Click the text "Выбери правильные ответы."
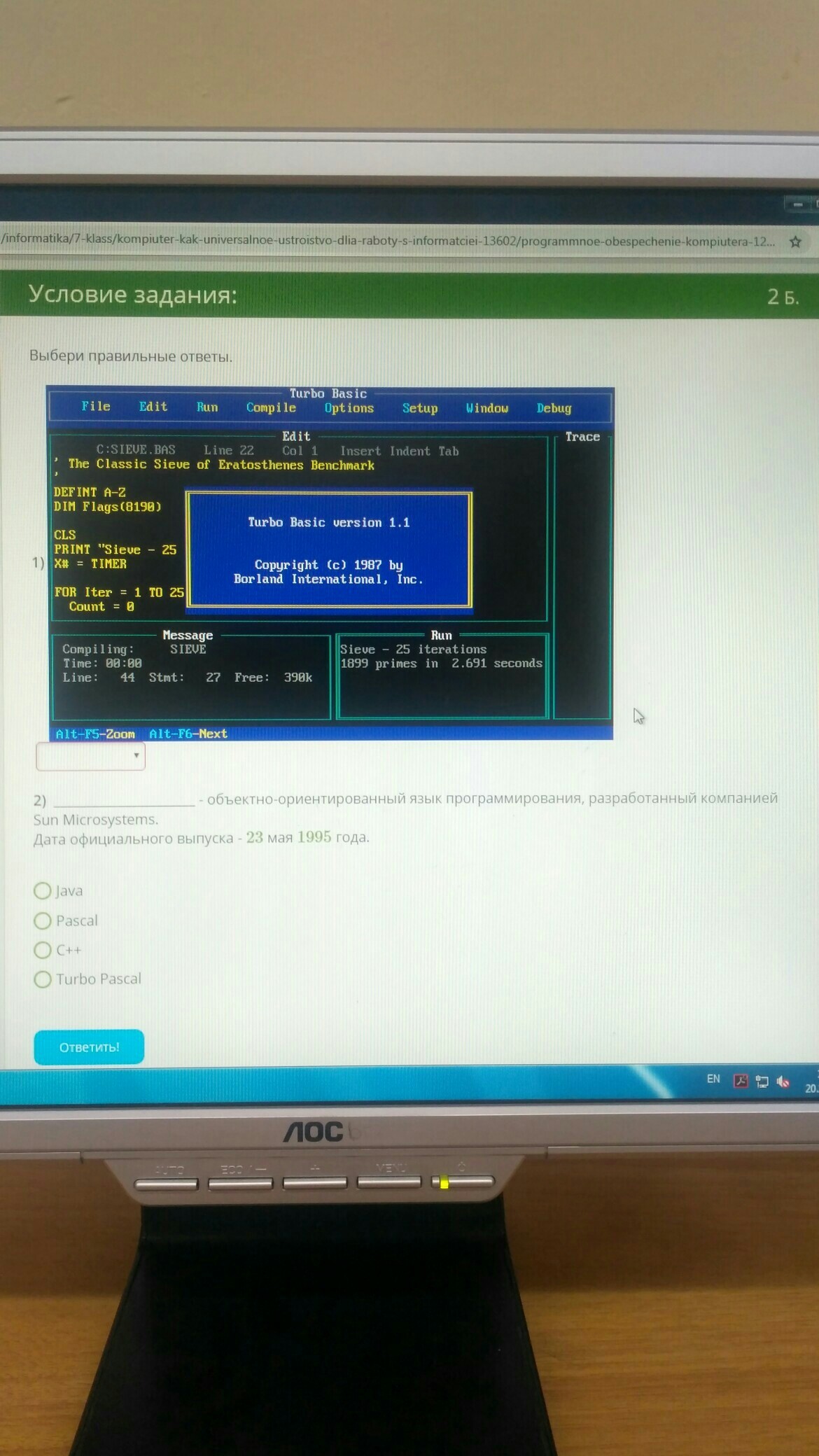This screenshot has height=1456, width=819. 131,356
